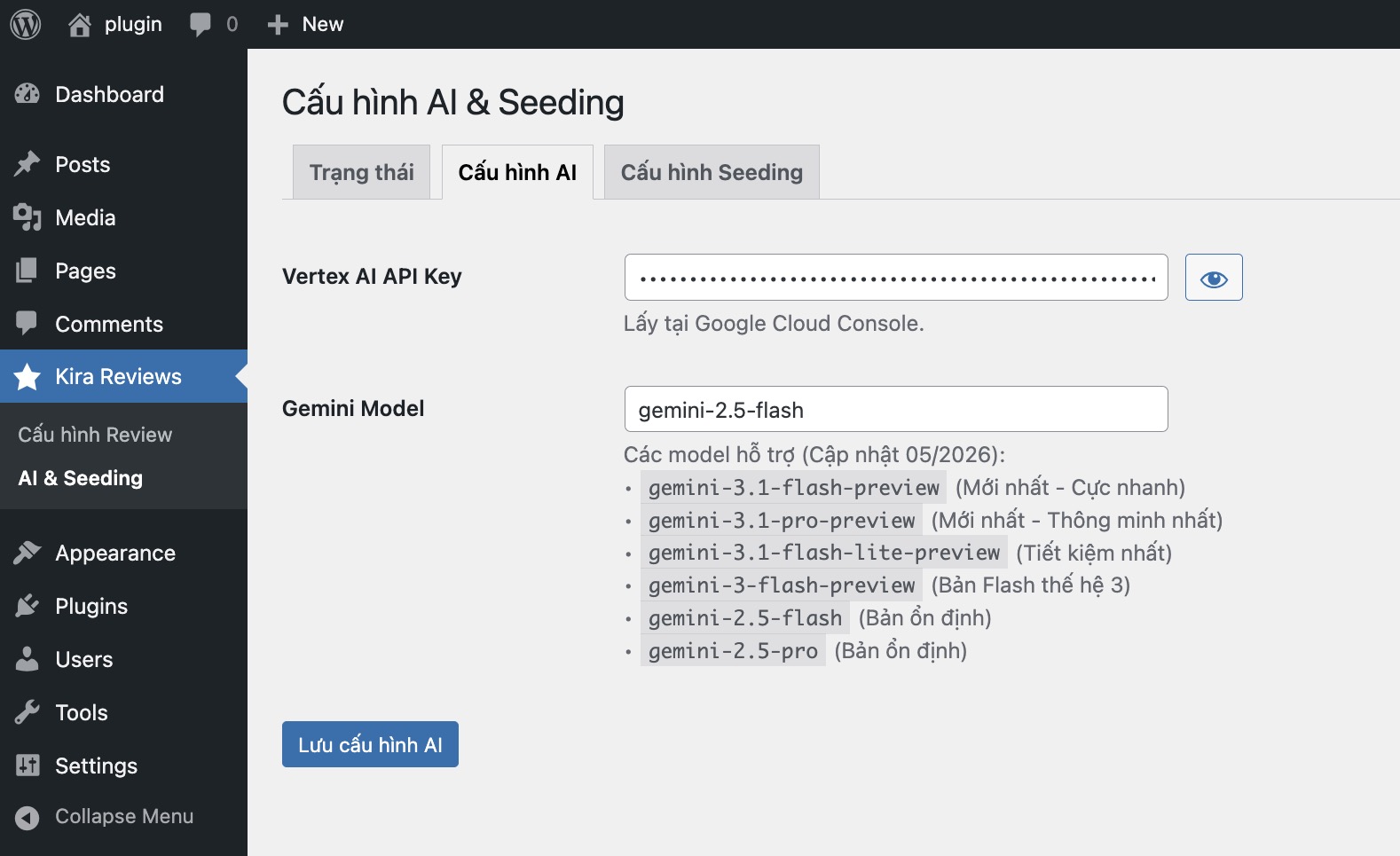Viewport: 1400px width, 856px height.
Task: Open Users menu item
Action: [x=123, y=659]
